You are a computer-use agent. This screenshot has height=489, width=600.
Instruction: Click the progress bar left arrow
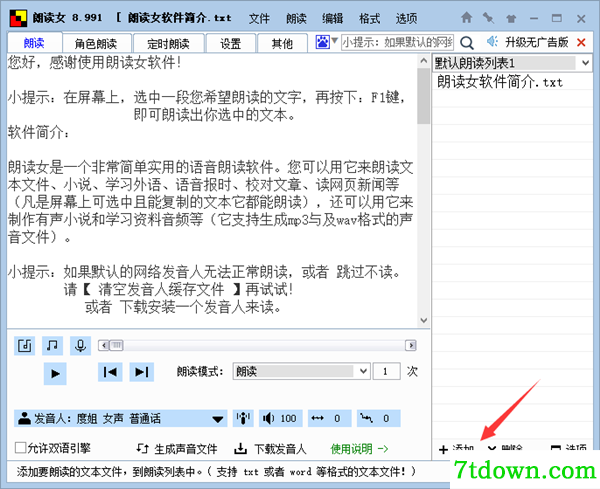(x=104, y=346)
